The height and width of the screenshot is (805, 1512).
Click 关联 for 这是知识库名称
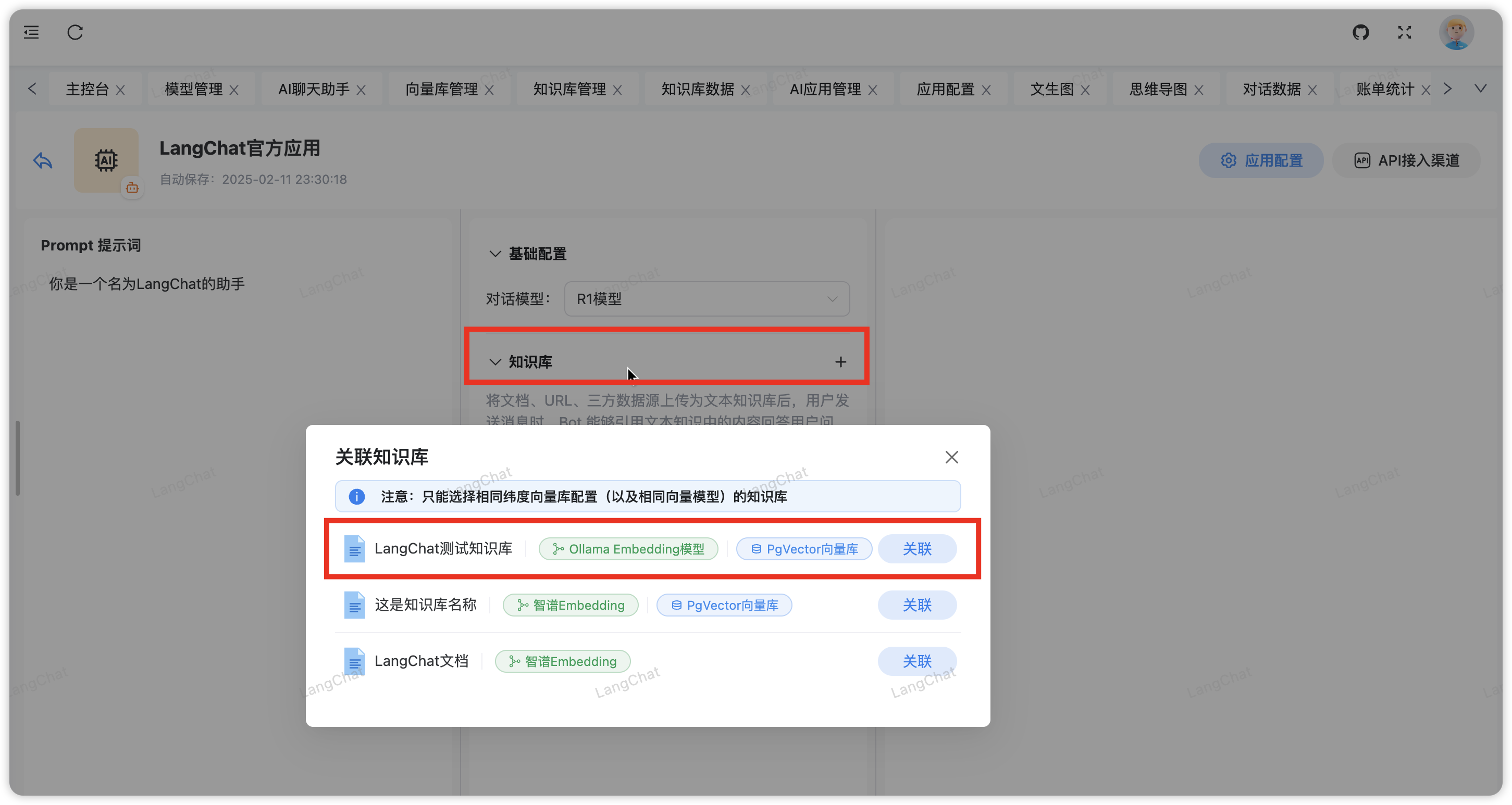pyautogui.click(x=917, y=605)
